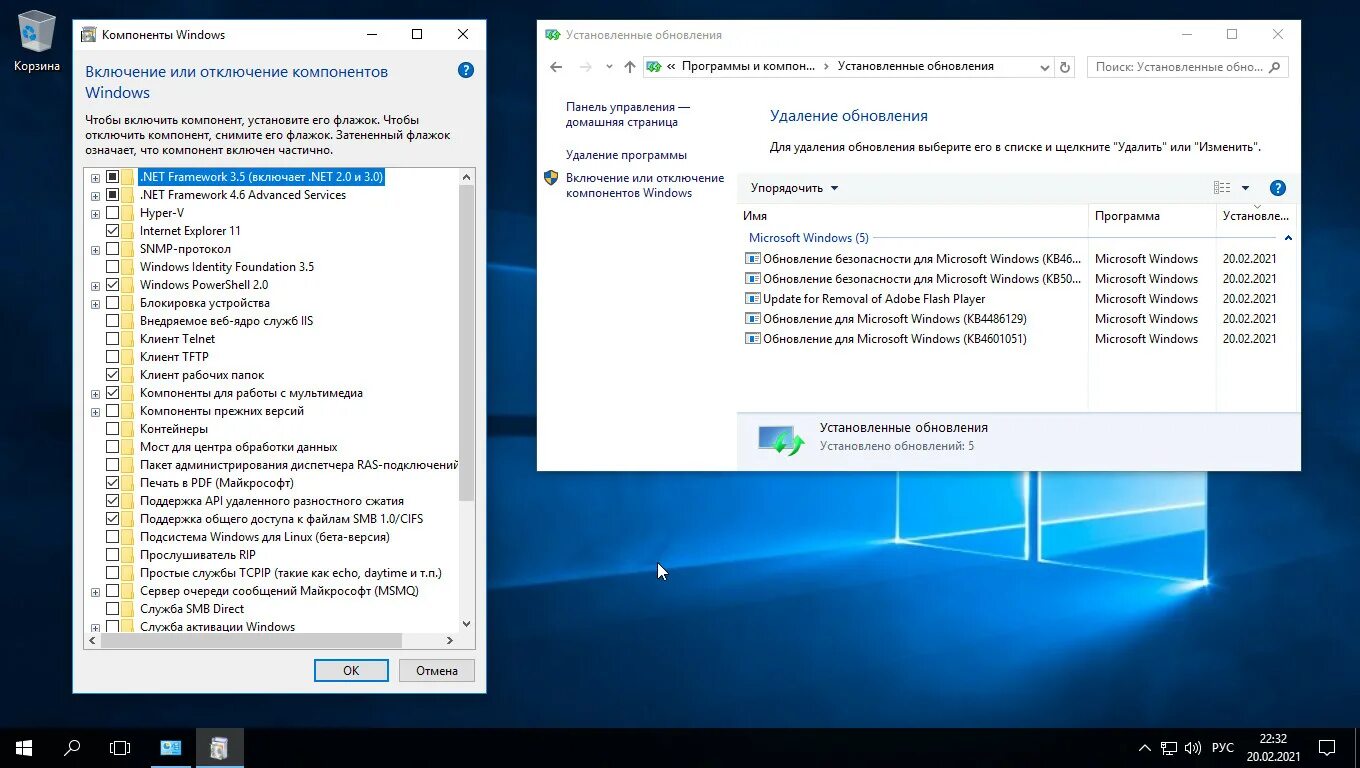Show hidden tray icons chevron
Viewport: 1360px width, 768px height.
tap(1145, 748)
